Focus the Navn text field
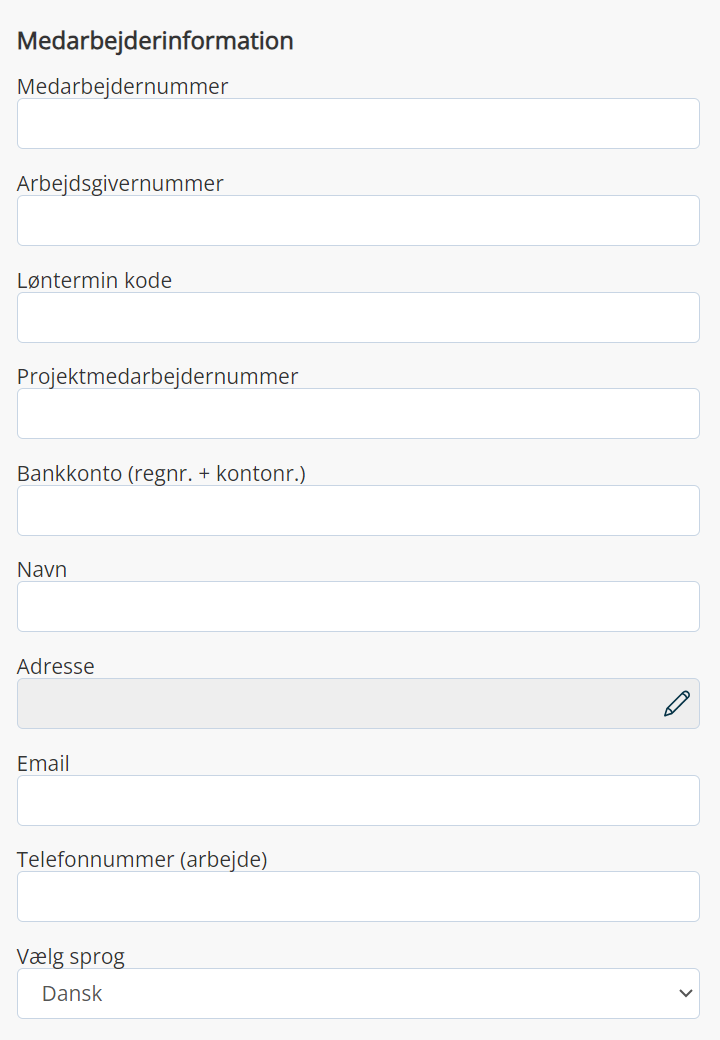 click(x=358, y=606)
